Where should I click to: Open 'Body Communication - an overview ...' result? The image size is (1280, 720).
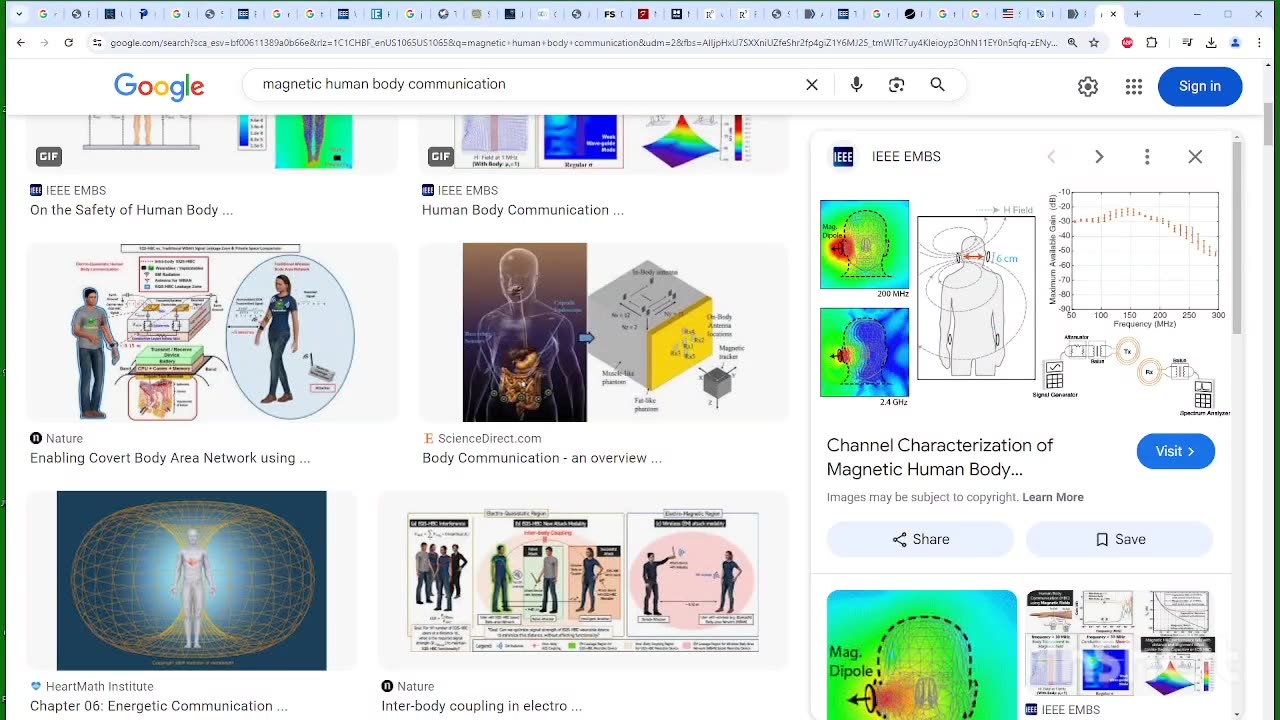542,458
